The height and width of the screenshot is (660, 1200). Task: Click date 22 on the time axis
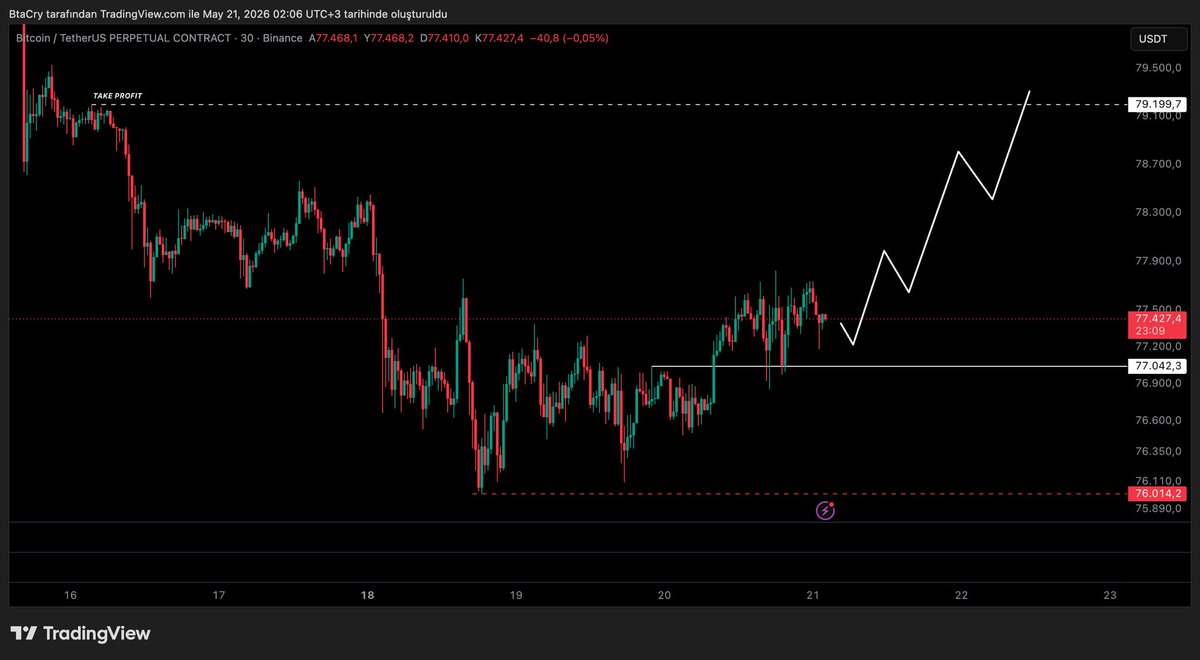pyautogui.click(x=962, y=595)
